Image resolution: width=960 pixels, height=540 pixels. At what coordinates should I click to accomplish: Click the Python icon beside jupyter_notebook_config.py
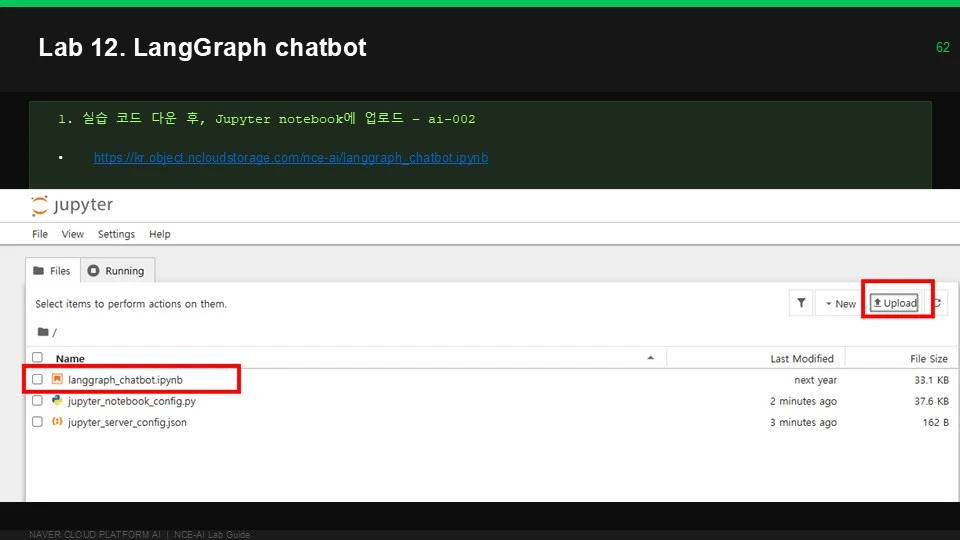coord(57,400)
